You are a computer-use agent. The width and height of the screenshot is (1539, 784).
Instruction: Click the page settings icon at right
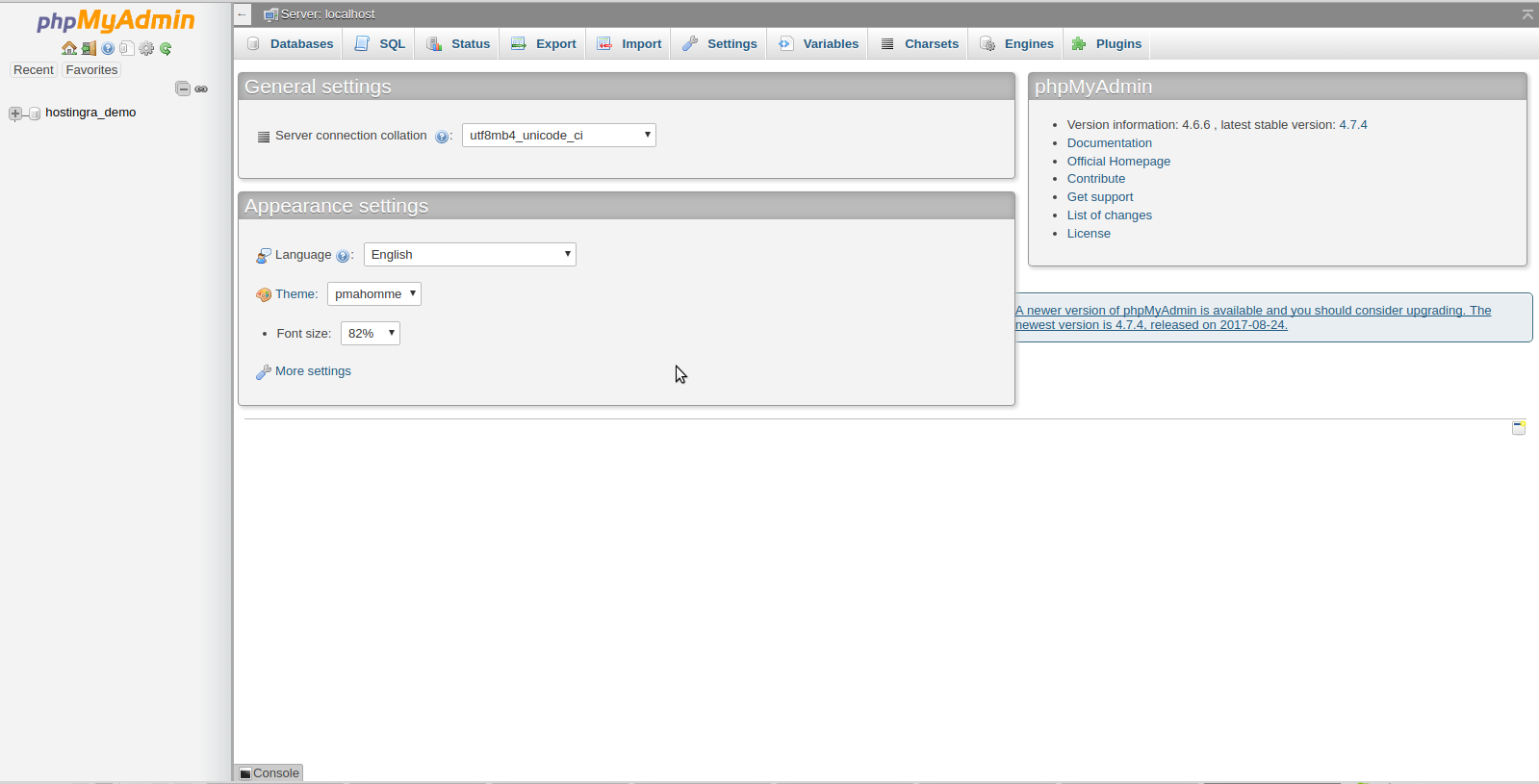click(x=1519, y=428)
